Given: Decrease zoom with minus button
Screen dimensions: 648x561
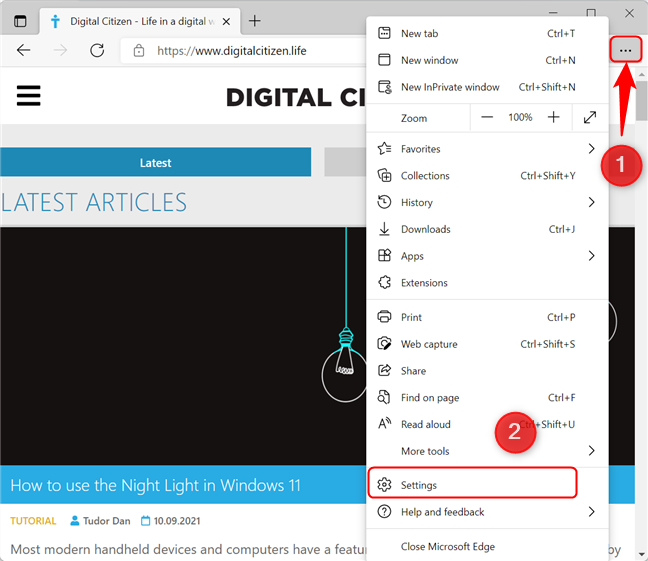Looking at the screenshot, I should (487, 117).
